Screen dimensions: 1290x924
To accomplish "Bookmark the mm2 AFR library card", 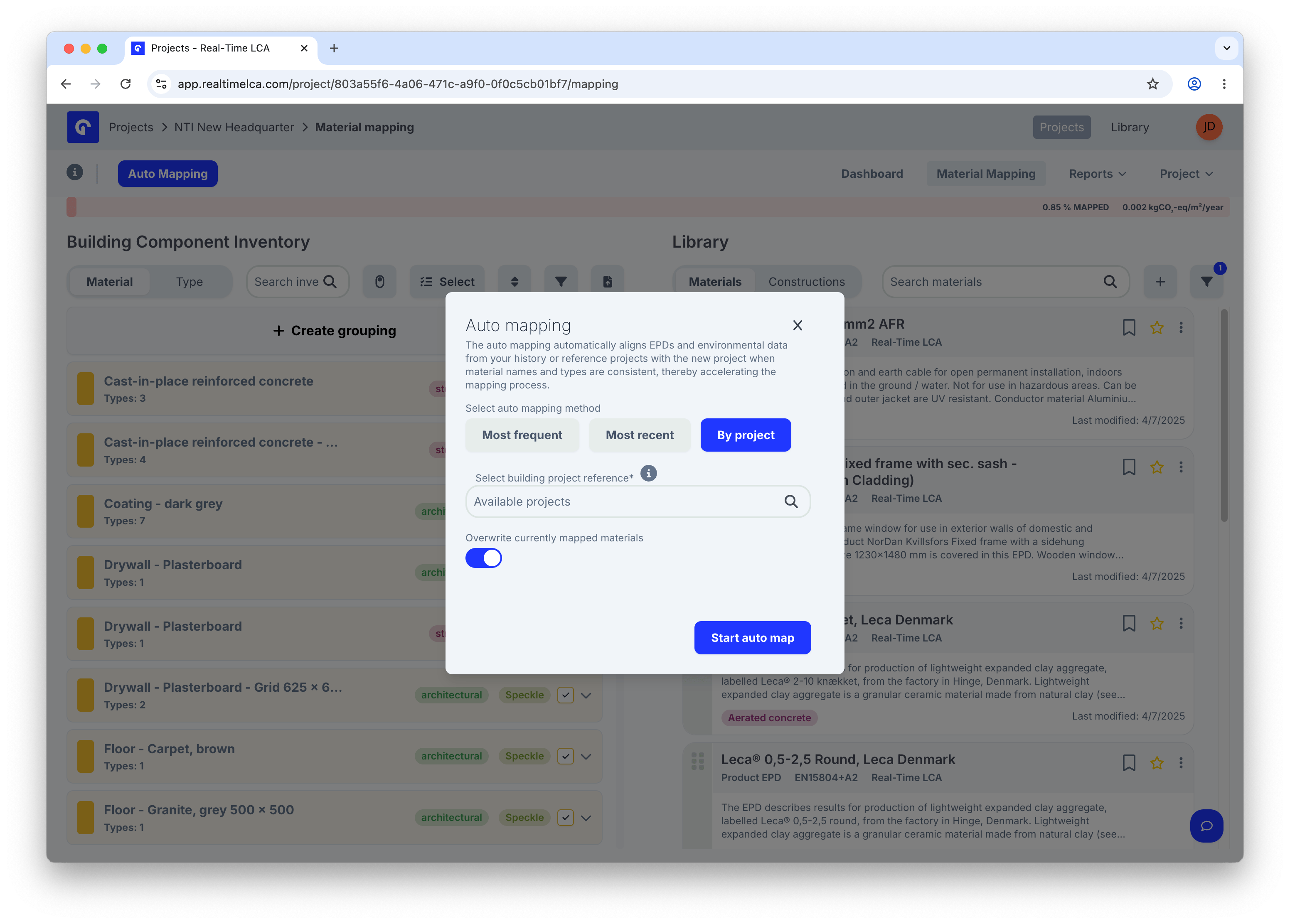I will [1128, 327].
